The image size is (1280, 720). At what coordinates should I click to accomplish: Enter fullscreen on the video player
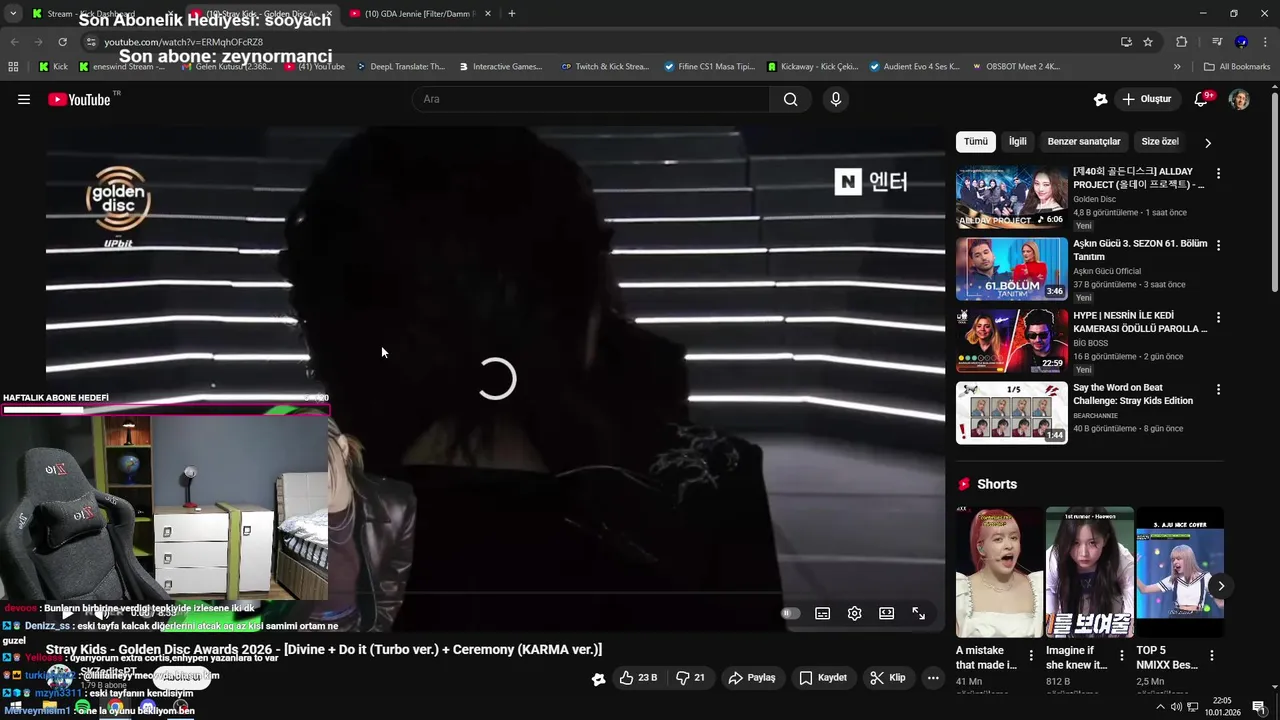tap(918, 614)
